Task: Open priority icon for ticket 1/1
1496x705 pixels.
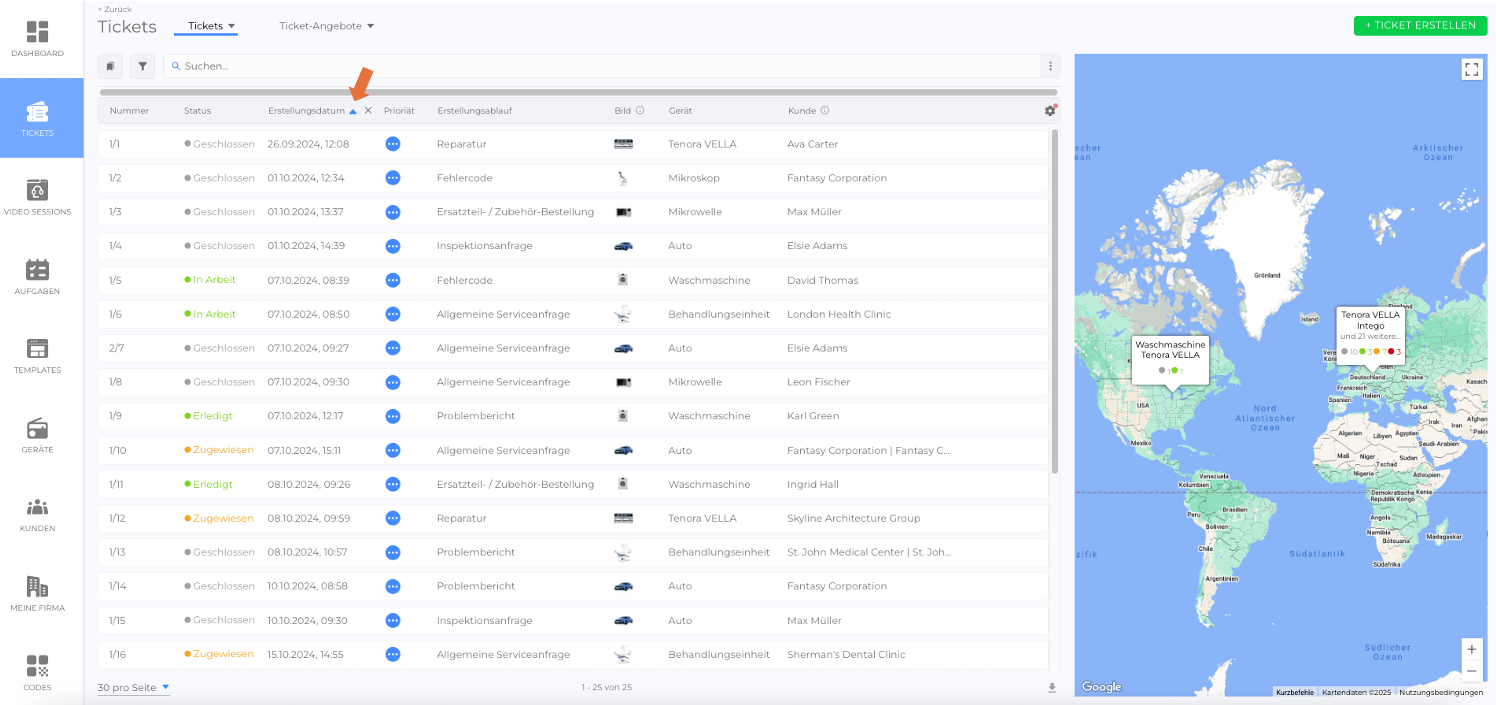Action: (393, 144)
